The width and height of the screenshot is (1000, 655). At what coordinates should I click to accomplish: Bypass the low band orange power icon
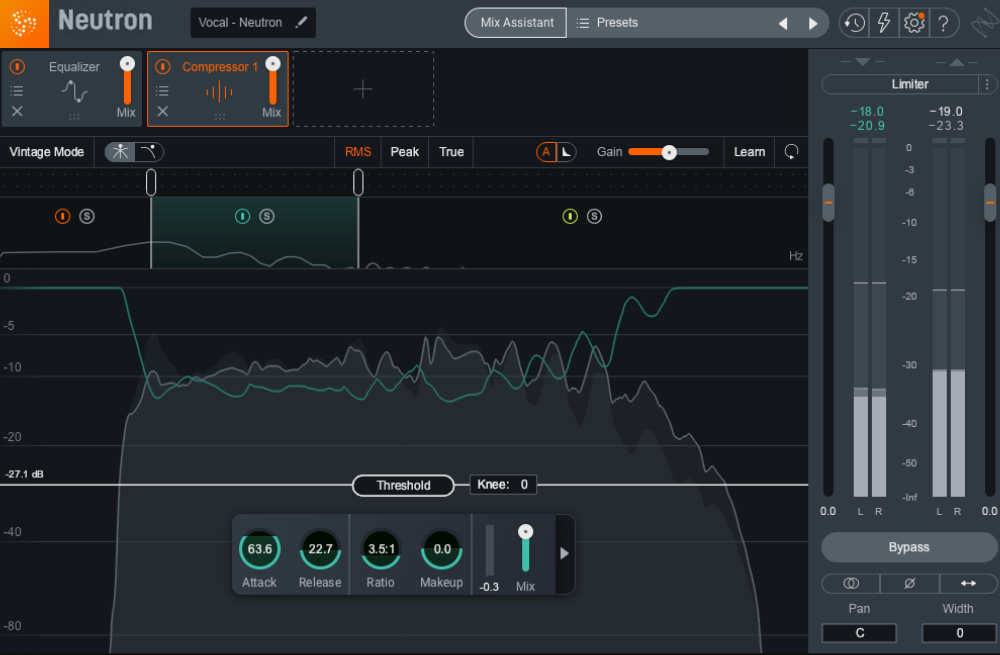(62, 216)
